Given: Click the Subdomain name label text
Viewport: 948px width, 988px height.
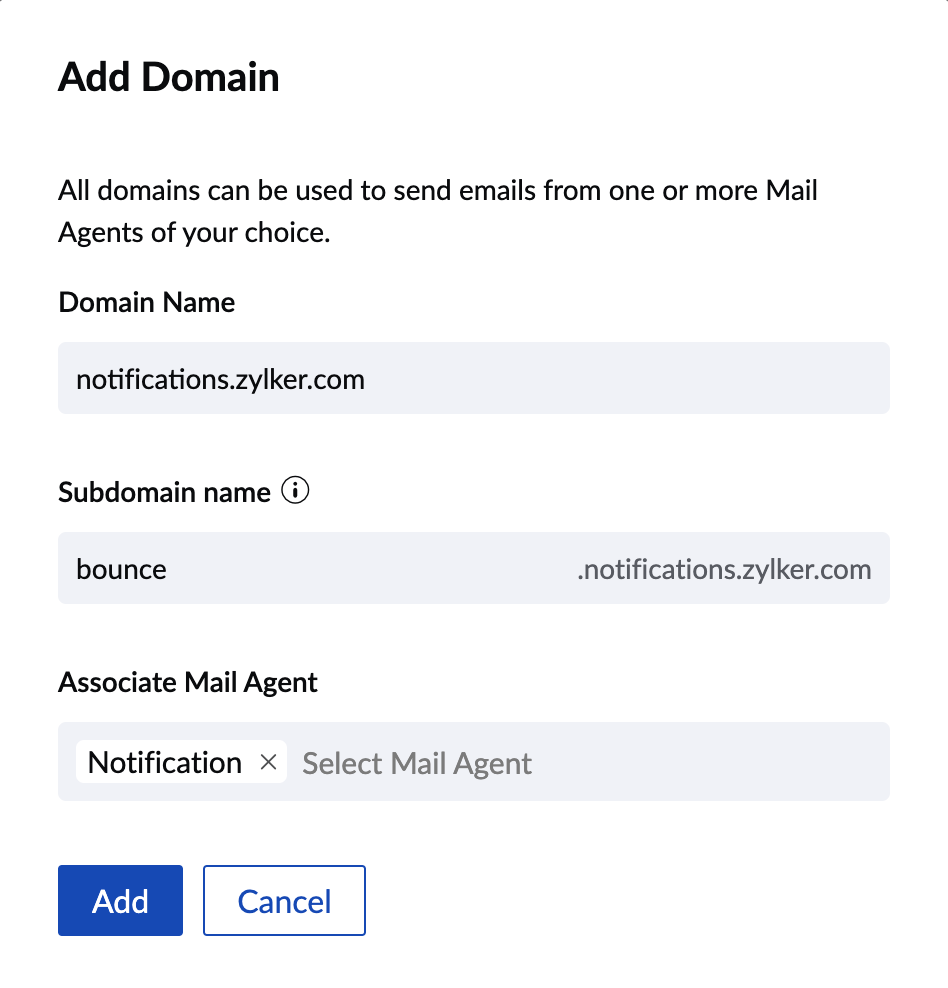Looking at the screenshot, I should click(x=164, y=493).
